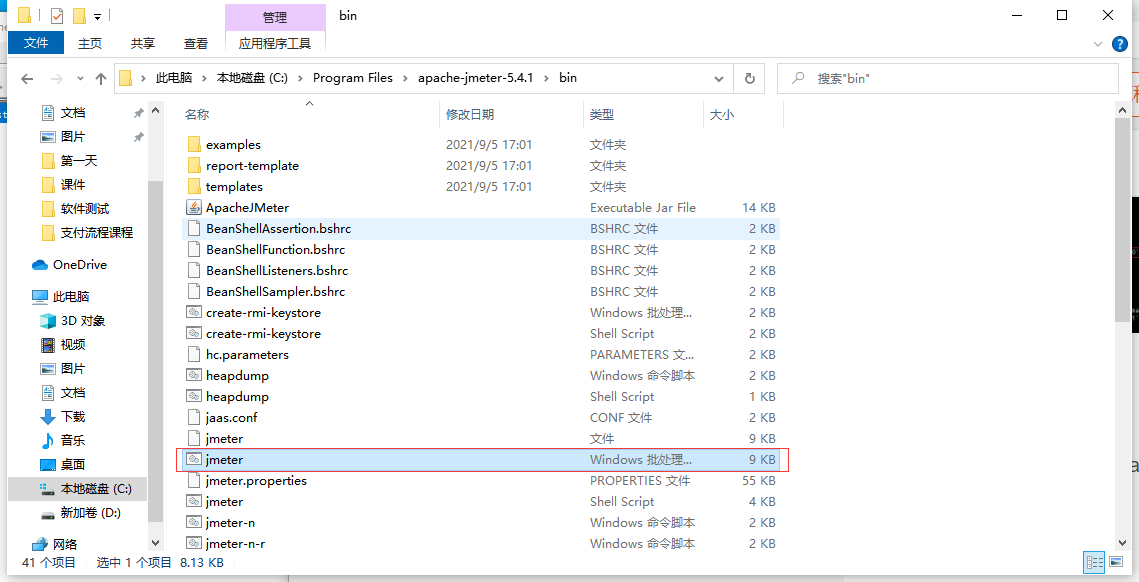This screenshot has width=1139, height=582.
Task: Open 下载 in navigation pane
Action: (73, 416)
